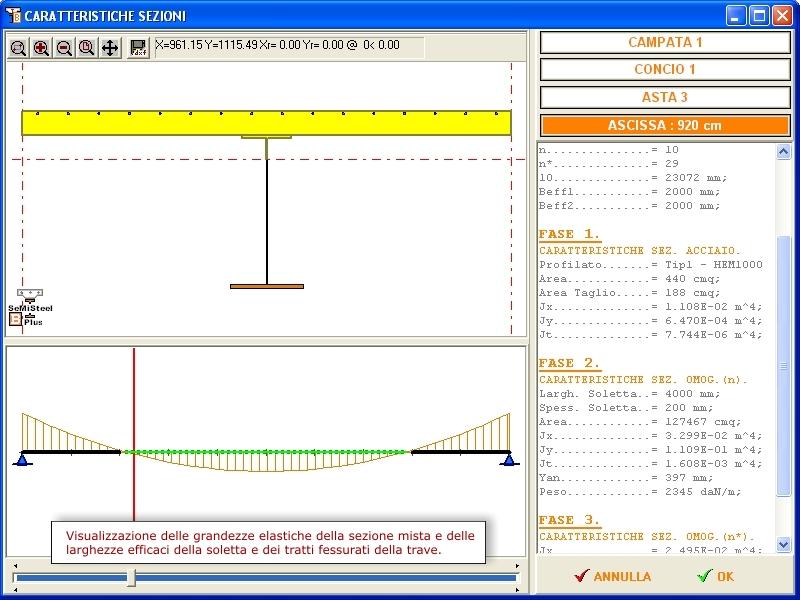Click the left blue beam support
The width and height of the screenshot is (800, 600).
pyautogui.click(x=22, y=459)
